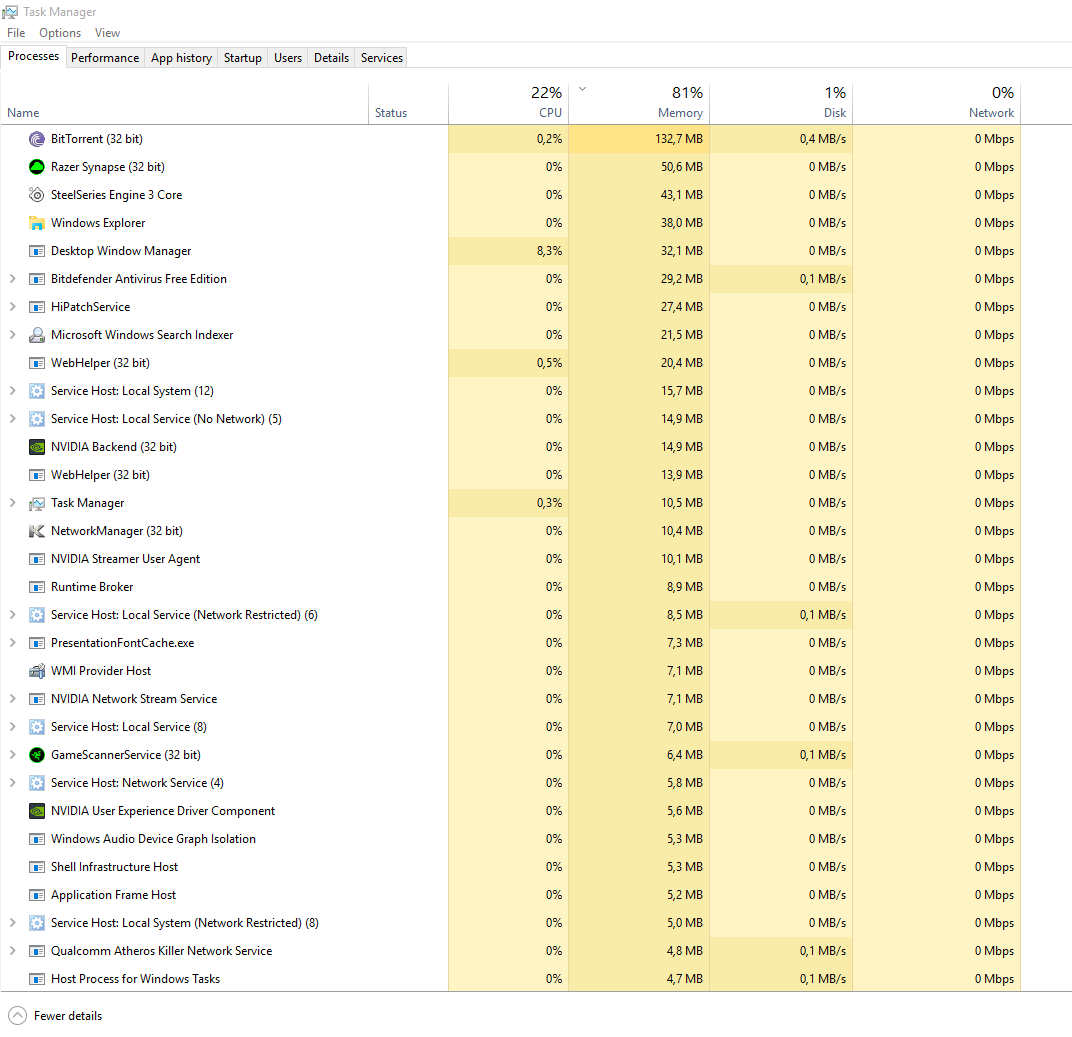Sort by the Status column header
This screenshot has width=1072, height=1037.
click(408, 104)
